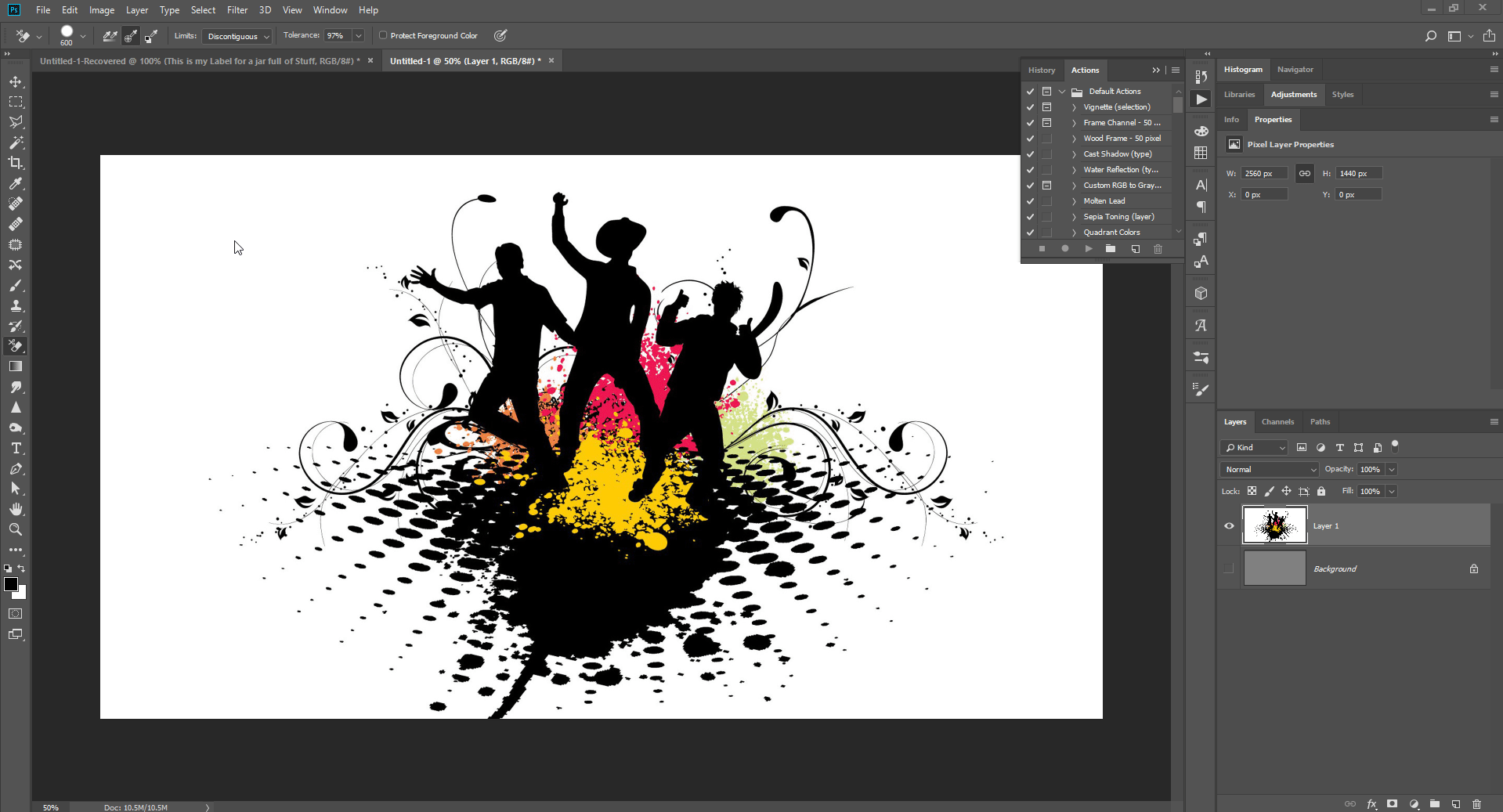Open the 3D panel cube icon
1503x812 pixels.
point(1200,292)
